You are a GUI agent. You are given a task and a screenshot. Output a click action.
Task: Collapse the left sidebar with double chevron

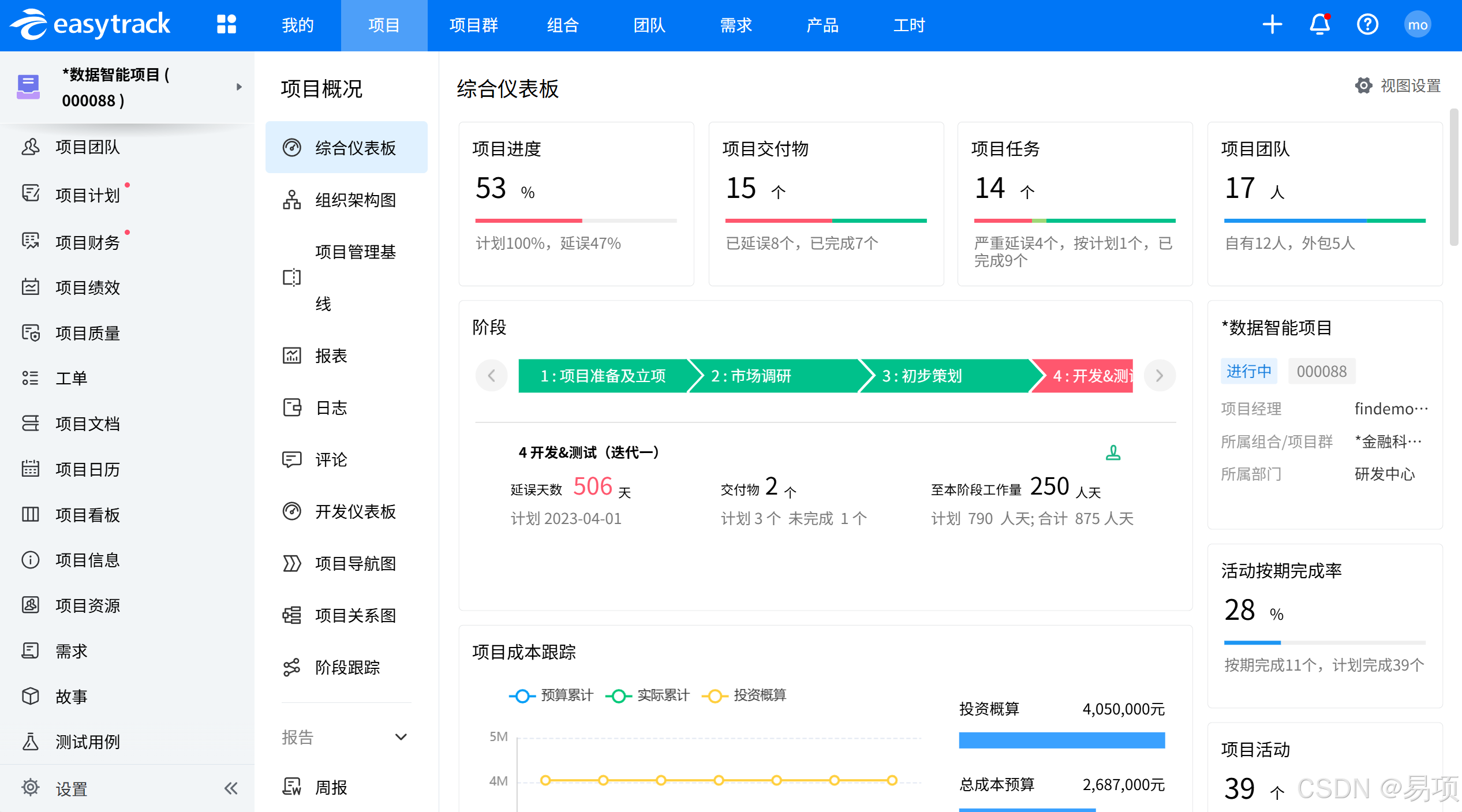(x=231, y=788)
